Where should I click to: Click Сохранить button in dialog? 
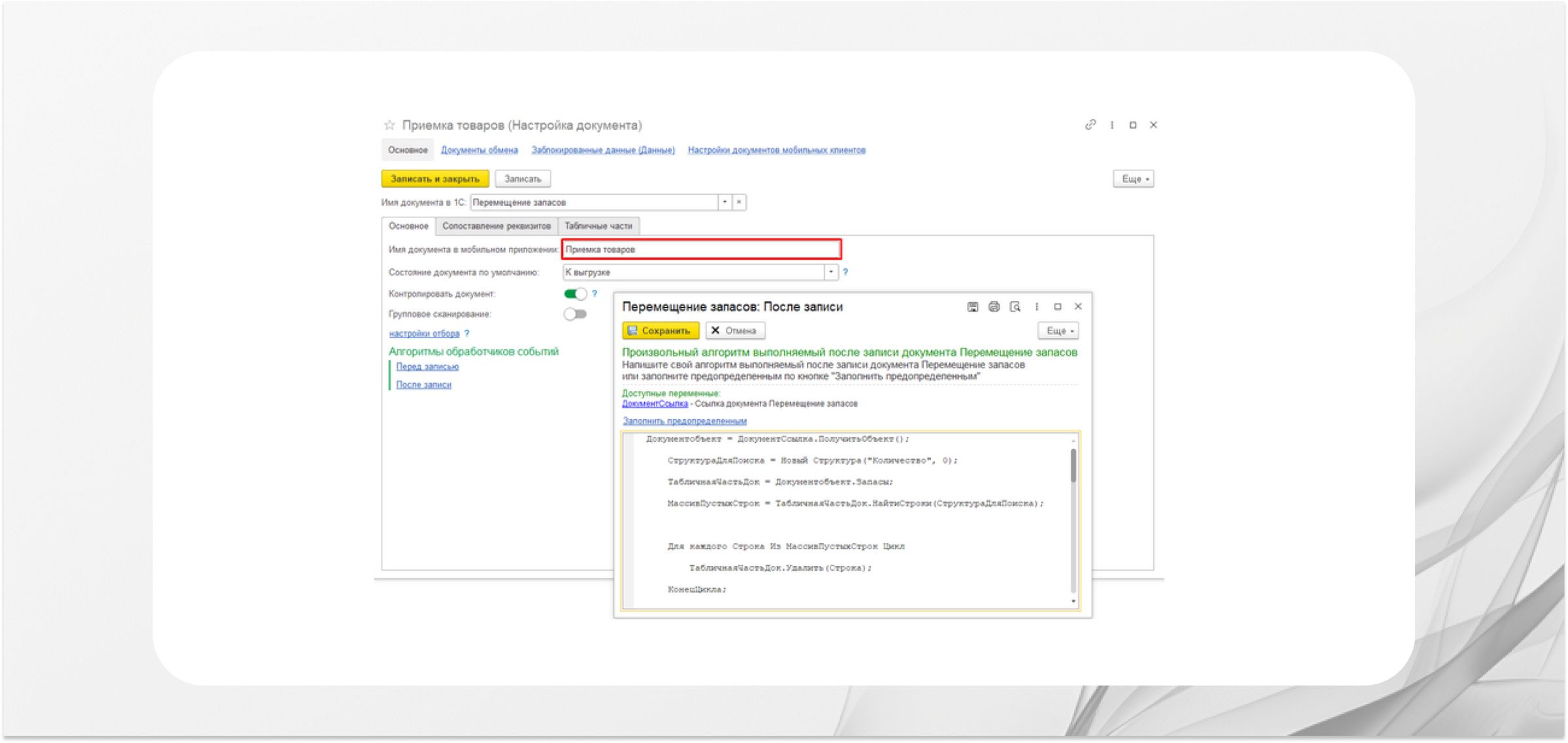click(661, 331)
